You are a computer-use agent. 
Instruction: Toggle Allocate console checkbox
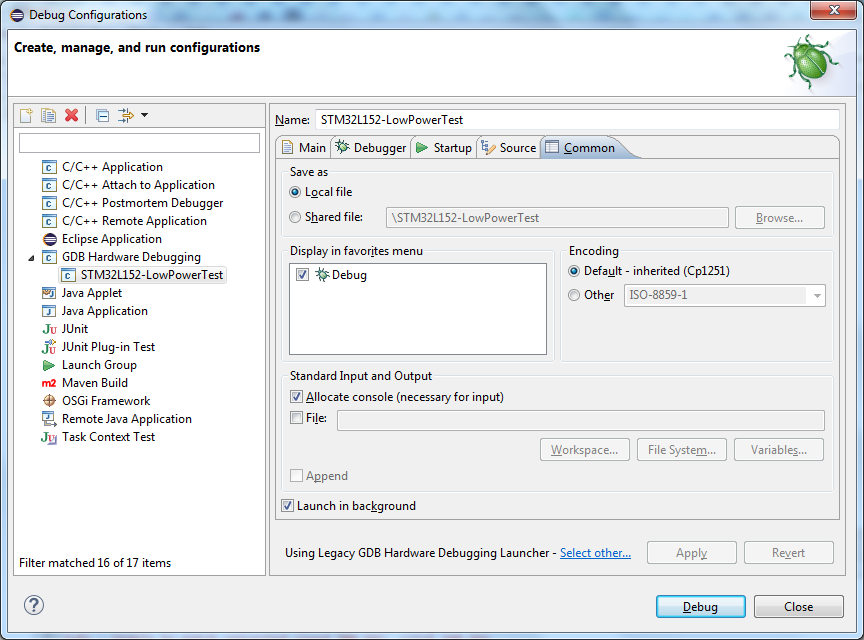click(296, 397)
